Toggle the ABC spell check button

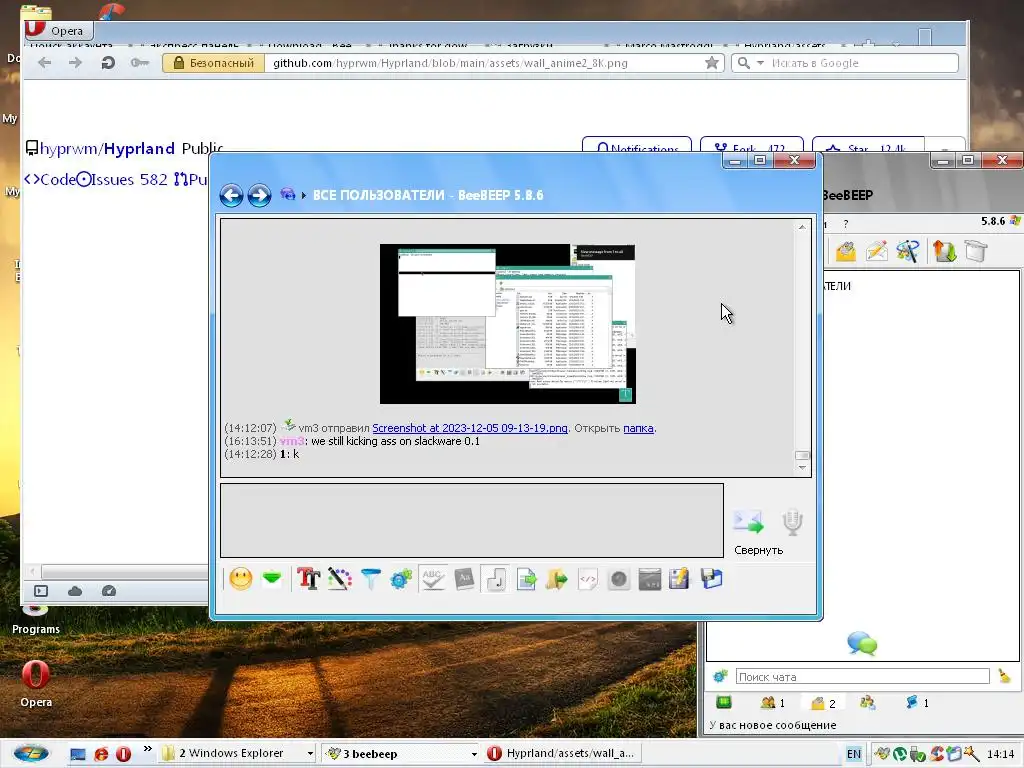pyautogui.click(x=432, y=579)
